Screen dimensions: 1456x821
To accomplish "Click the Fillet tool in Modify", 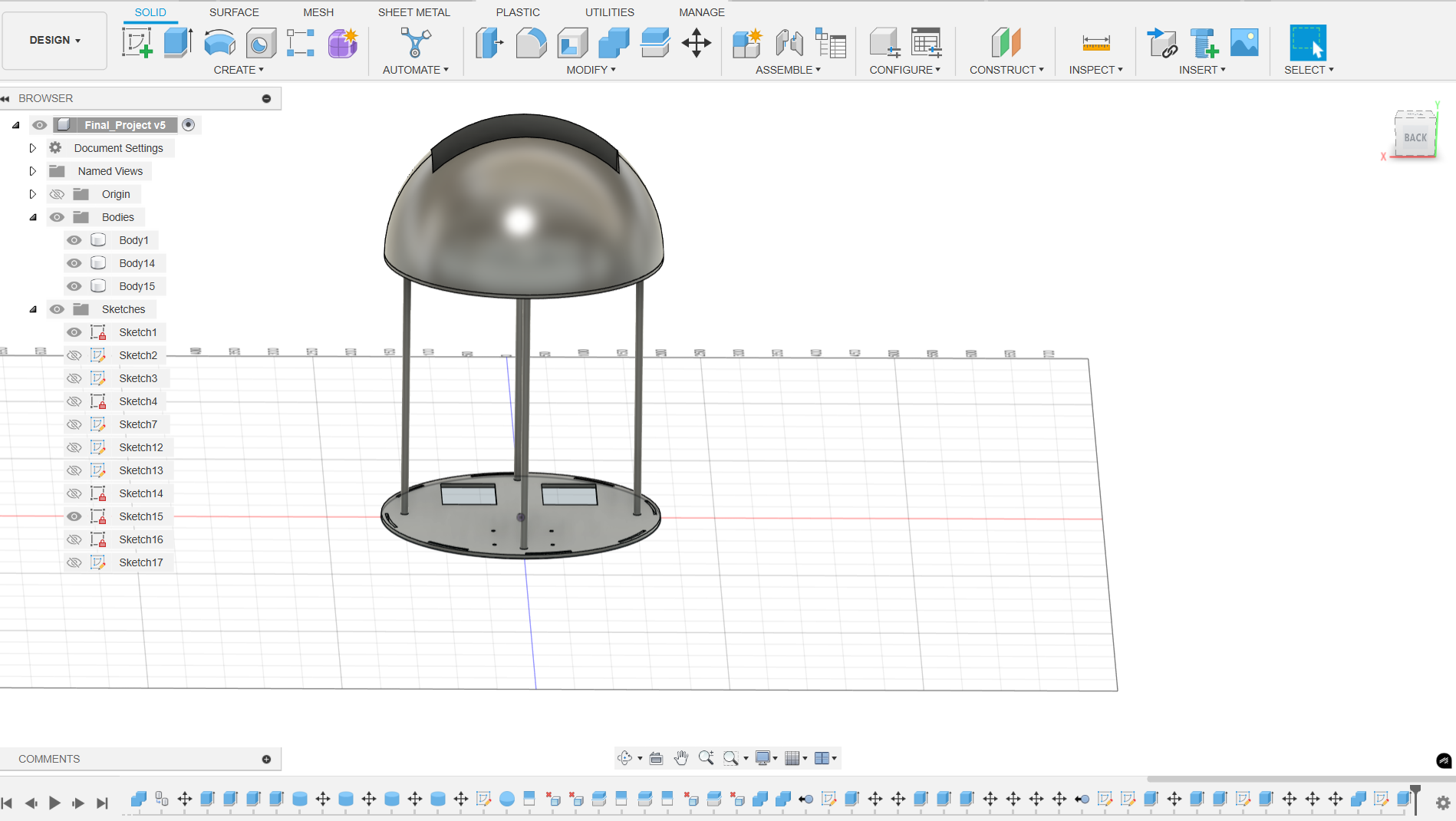I will 531,43.
